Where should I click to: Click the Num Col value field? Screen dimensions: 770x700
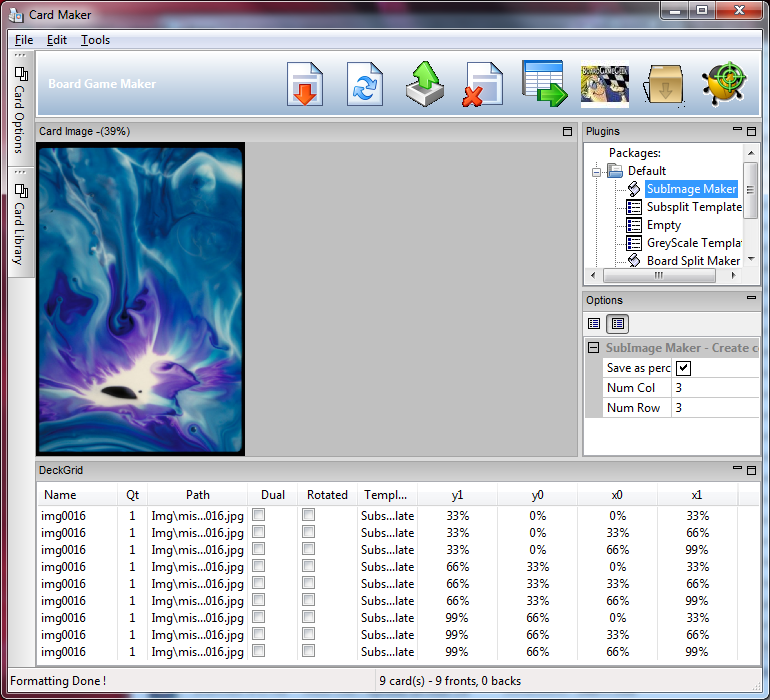[x=715, y=388]
